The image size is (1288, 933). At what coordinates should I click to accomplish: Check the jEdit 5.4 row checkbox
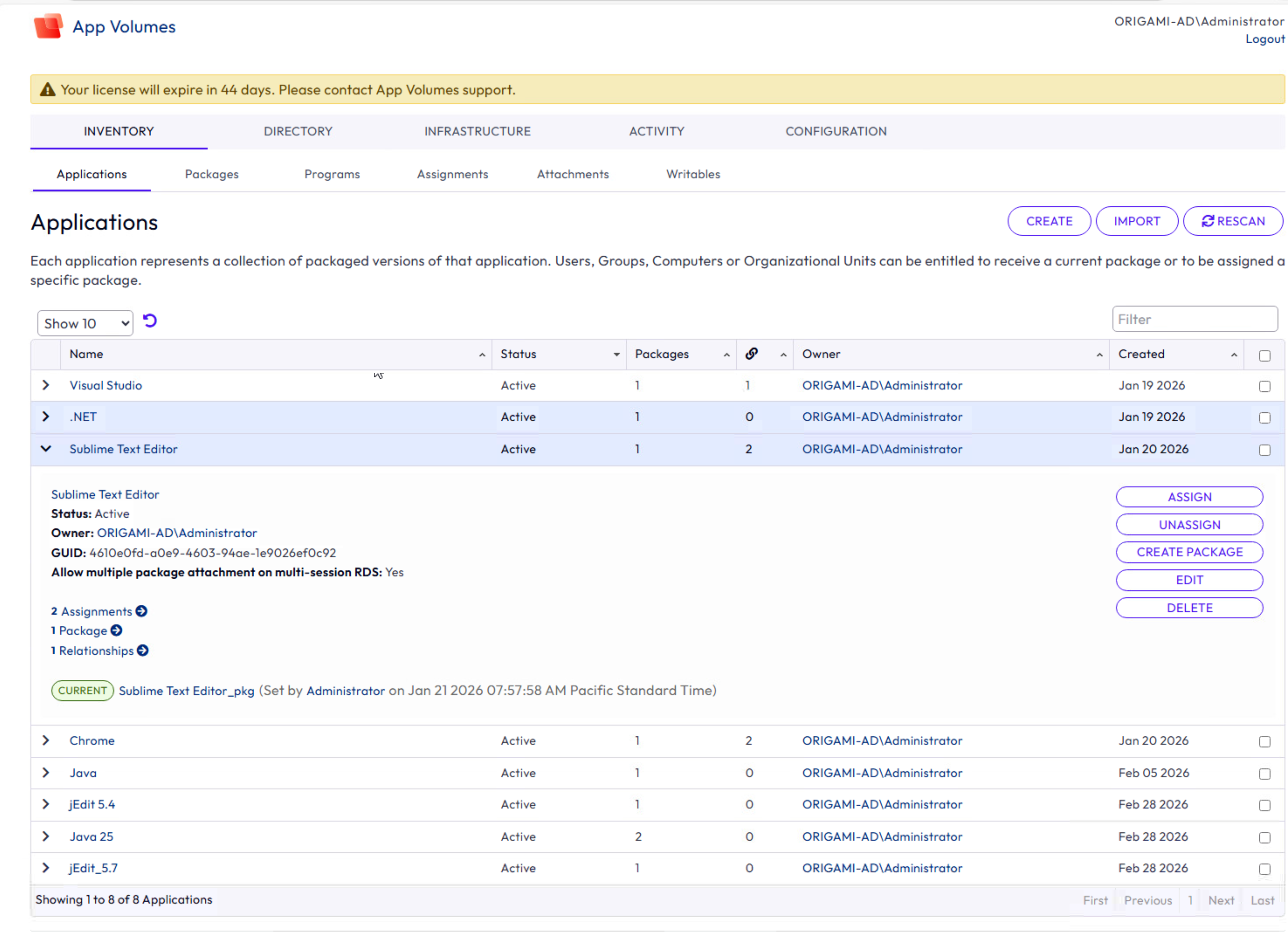(1265, 805)
